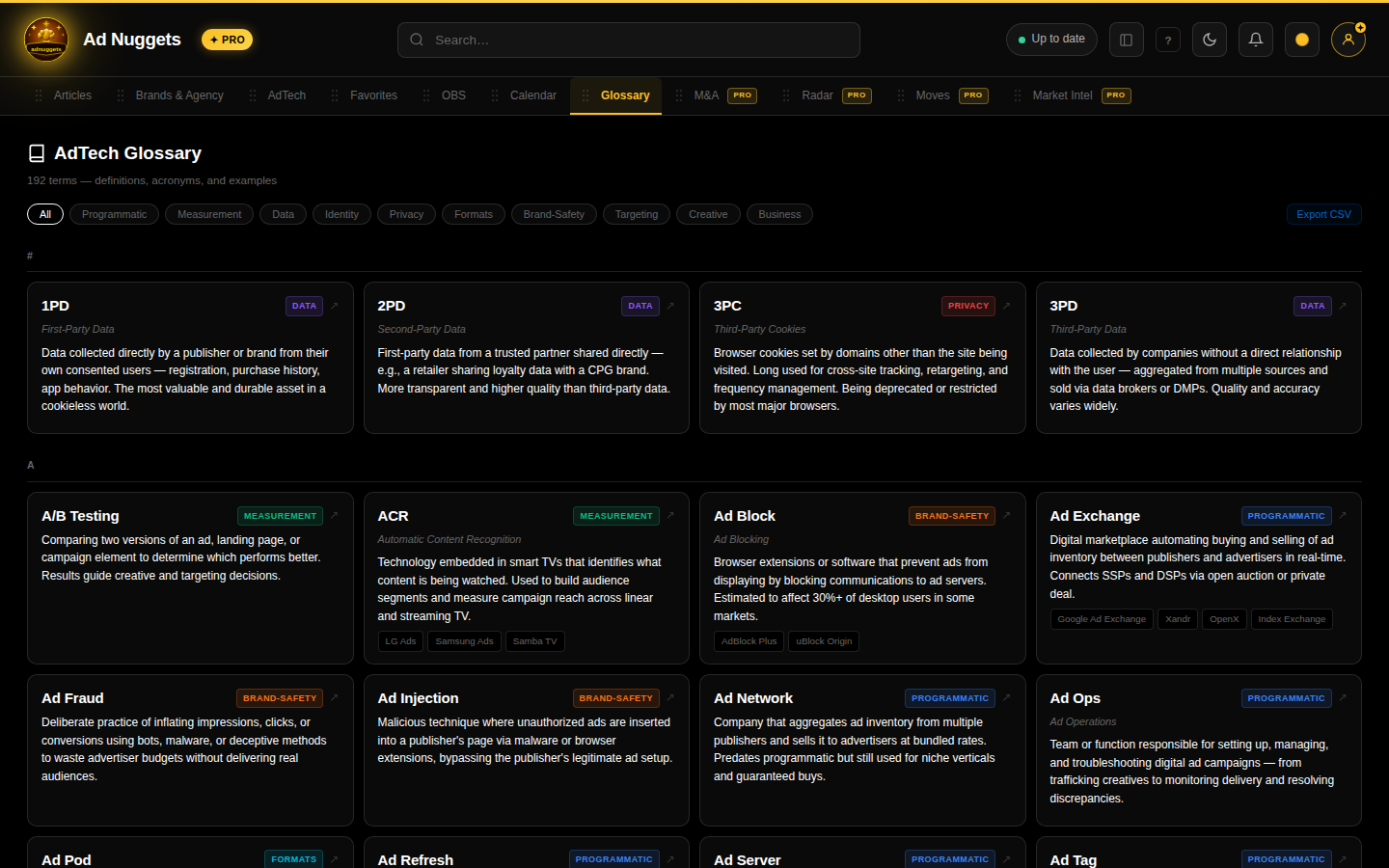Click the OpenX example tag
Screen dimensions: 1389x868
pos(1224,619)
